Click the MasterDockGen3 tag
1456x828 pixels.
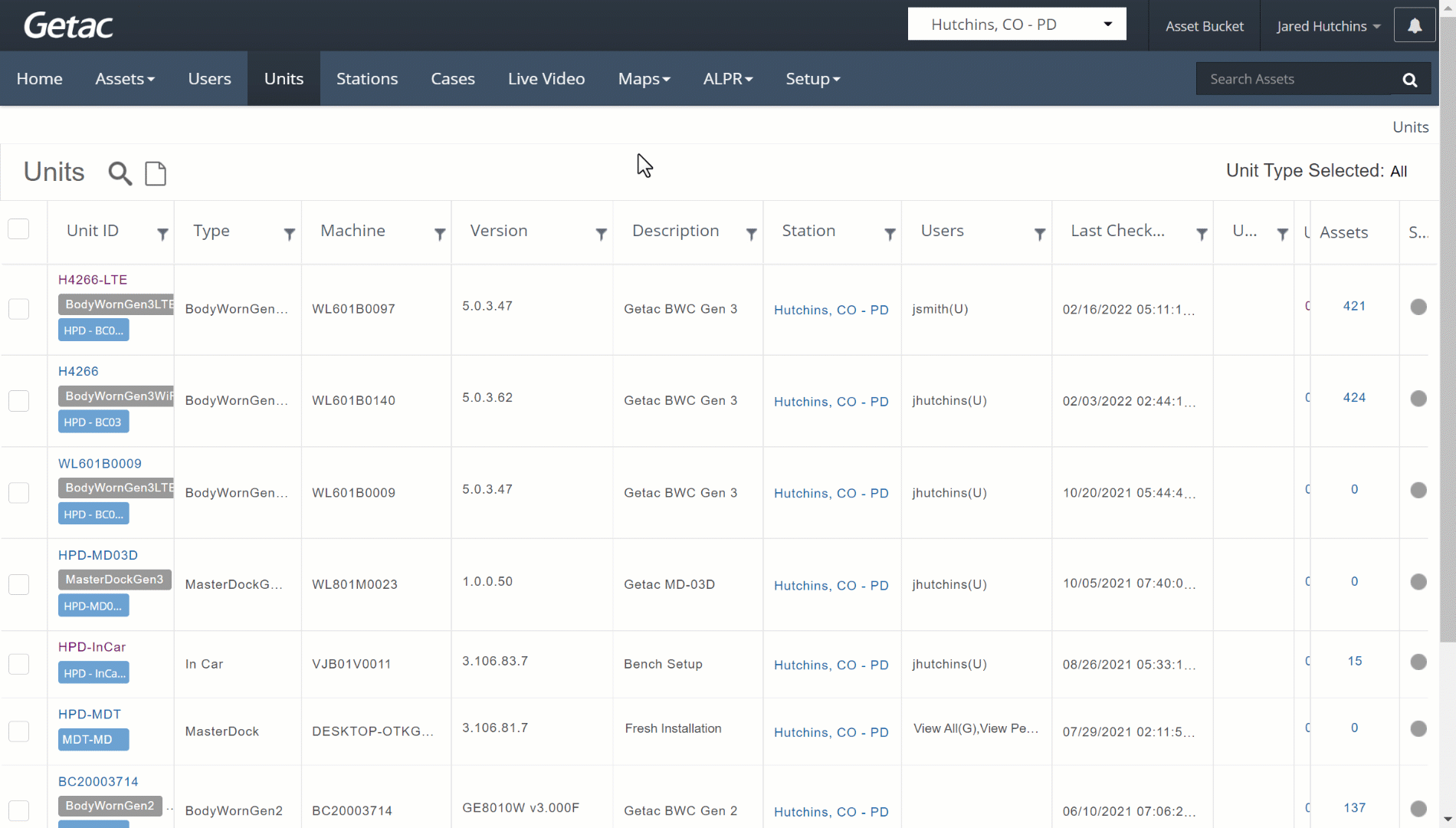114,580
